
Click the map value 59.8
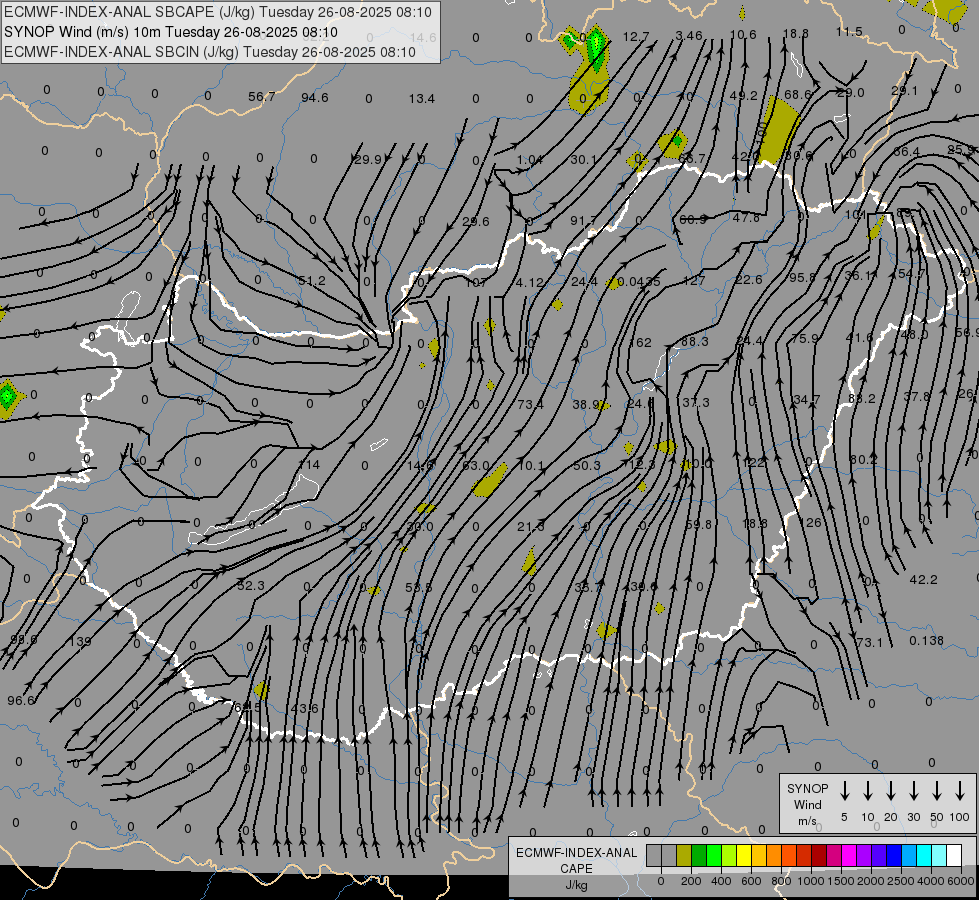pyautogui.click(x=699, y=525)
